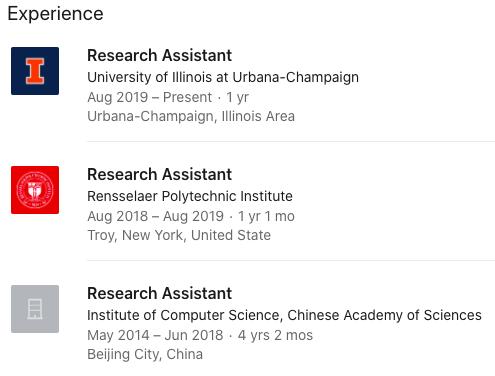Click Urbana-Champaign, Illinois Area location

coord(191,116)
